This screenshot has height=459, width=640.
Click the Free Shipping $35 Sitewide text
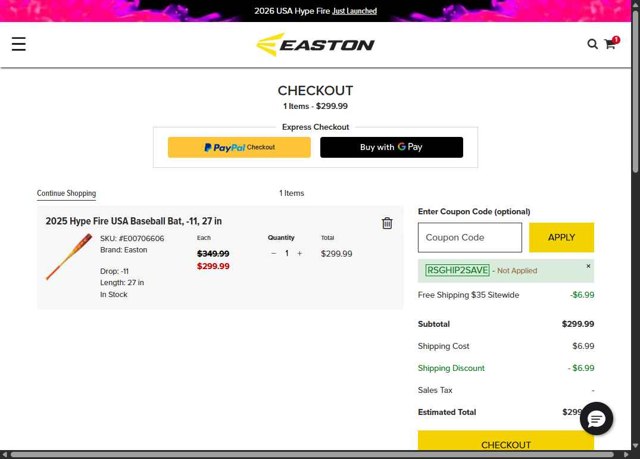pyautogui.click(x=469, y=295)
